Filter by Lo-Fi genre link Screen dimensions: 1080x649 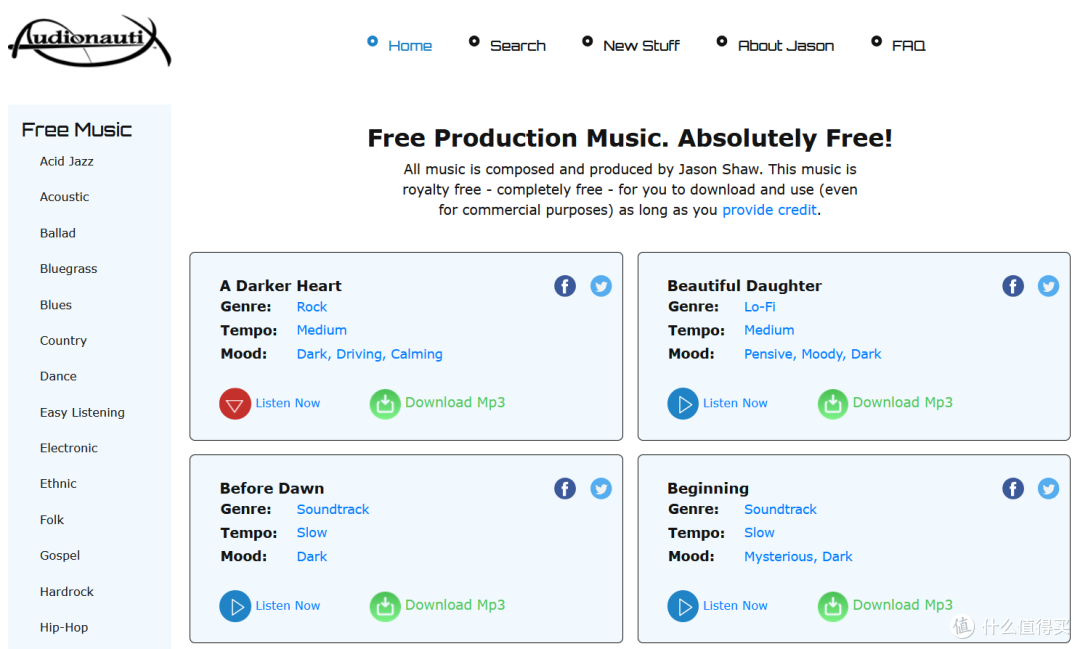[759, 307]
